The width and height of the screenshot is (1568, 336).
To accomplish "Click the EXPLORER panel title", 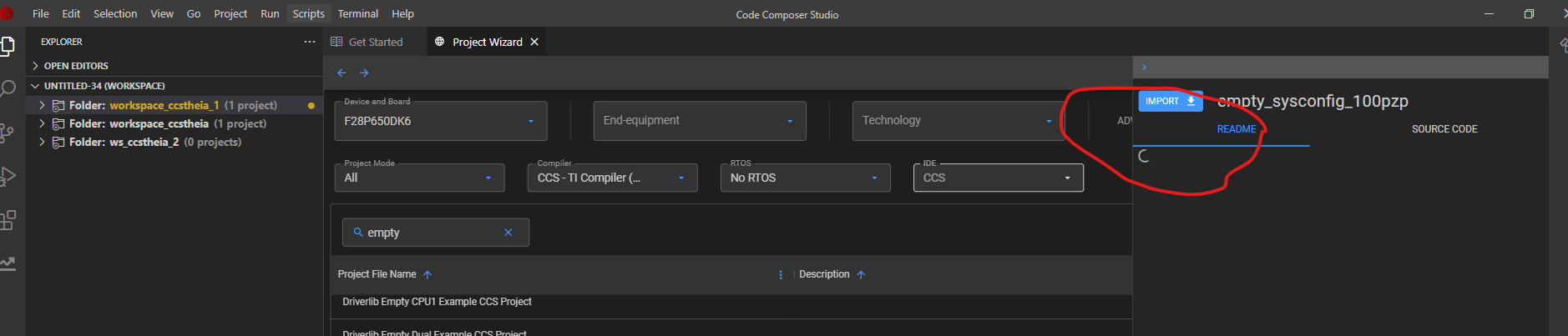I will coord(62,42).
